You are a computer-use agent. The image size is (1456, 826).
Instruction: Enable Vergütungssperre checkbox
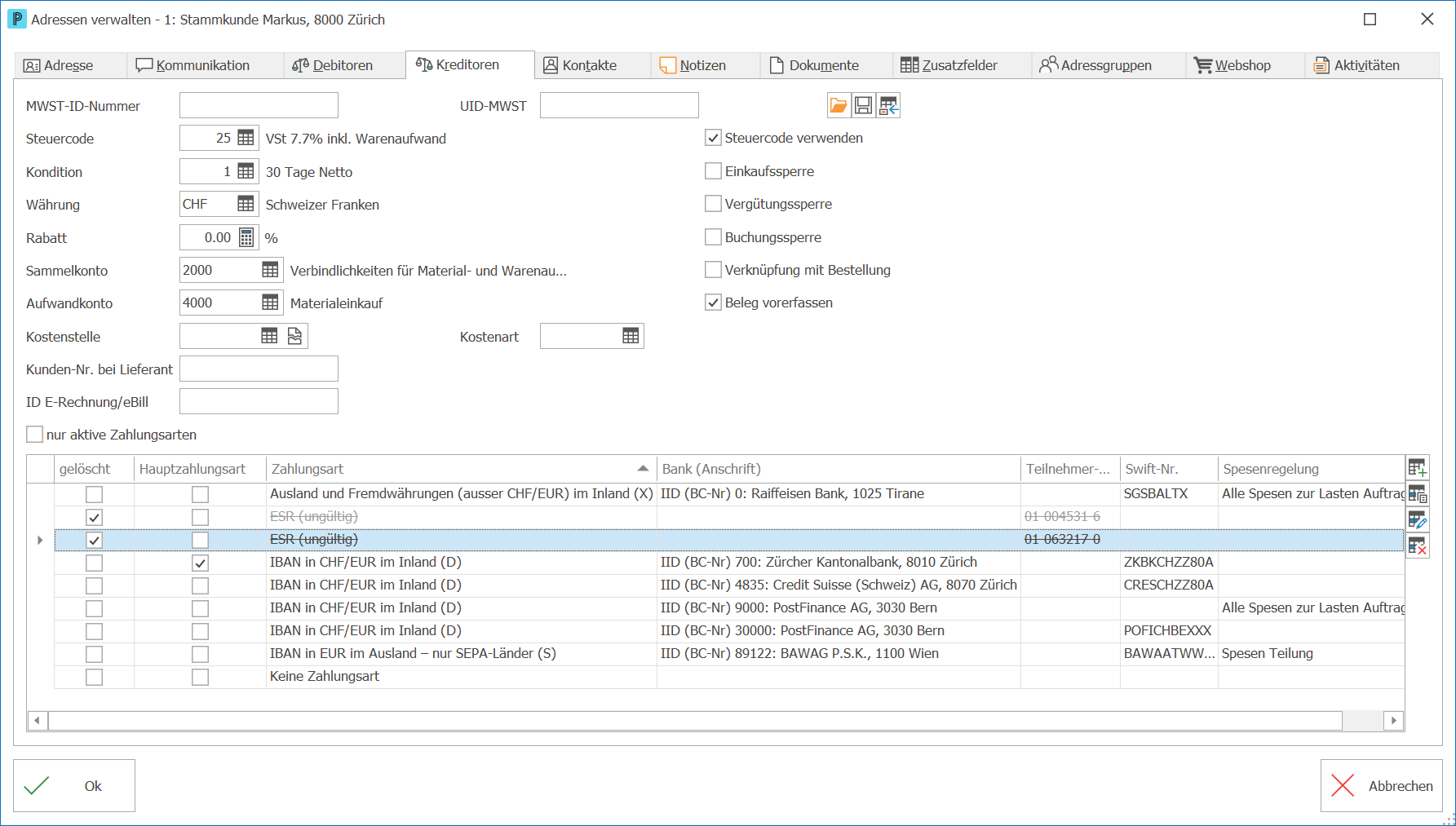713,204
